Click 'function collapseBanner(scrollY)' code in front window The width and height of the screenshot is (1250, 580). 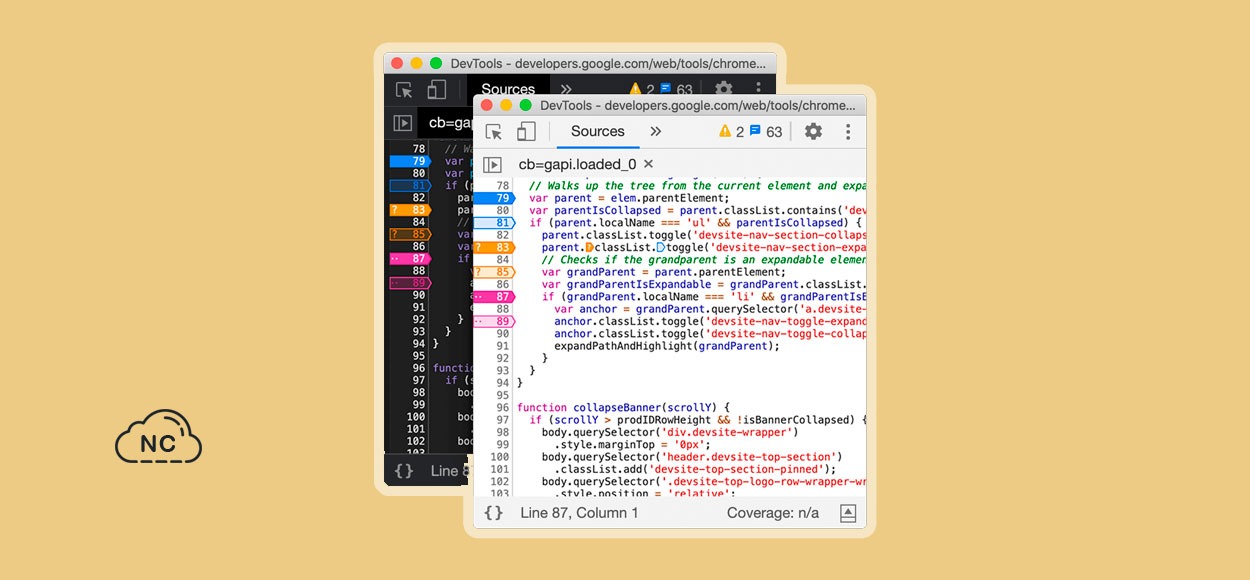(x=624, y=407)
